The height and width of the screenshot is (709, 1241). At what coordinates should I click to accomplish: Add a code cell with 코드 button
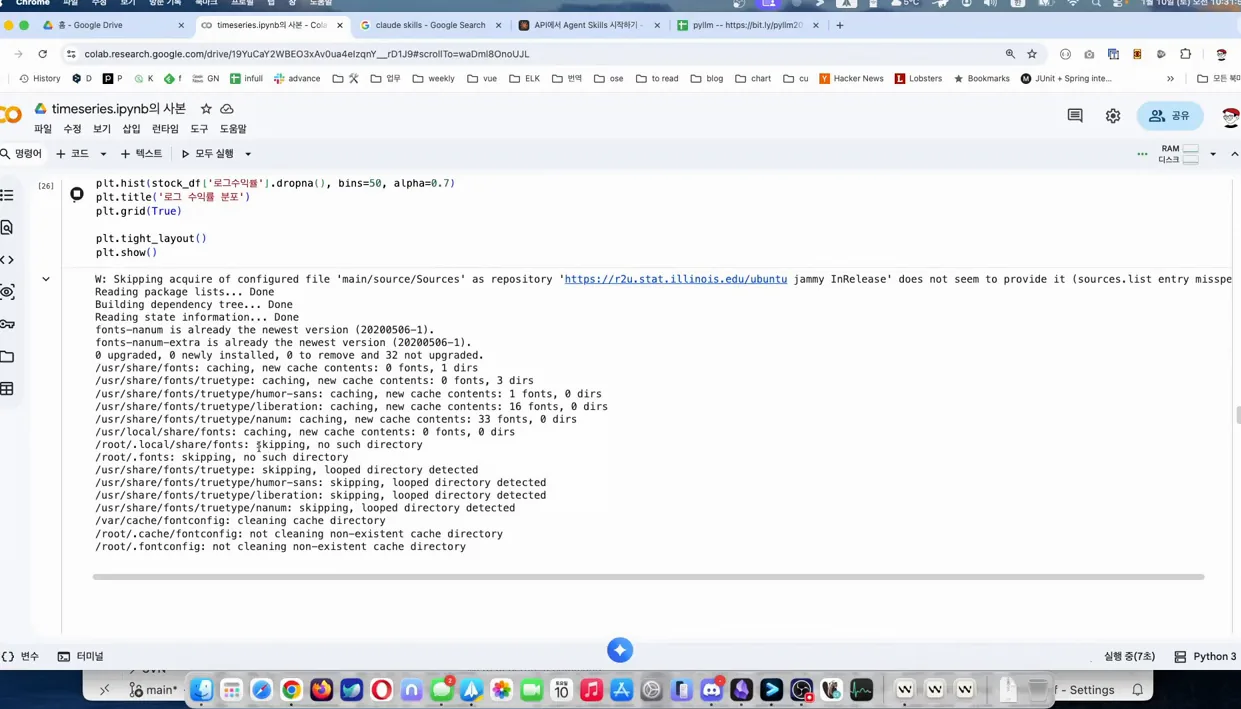click(72, 154)
